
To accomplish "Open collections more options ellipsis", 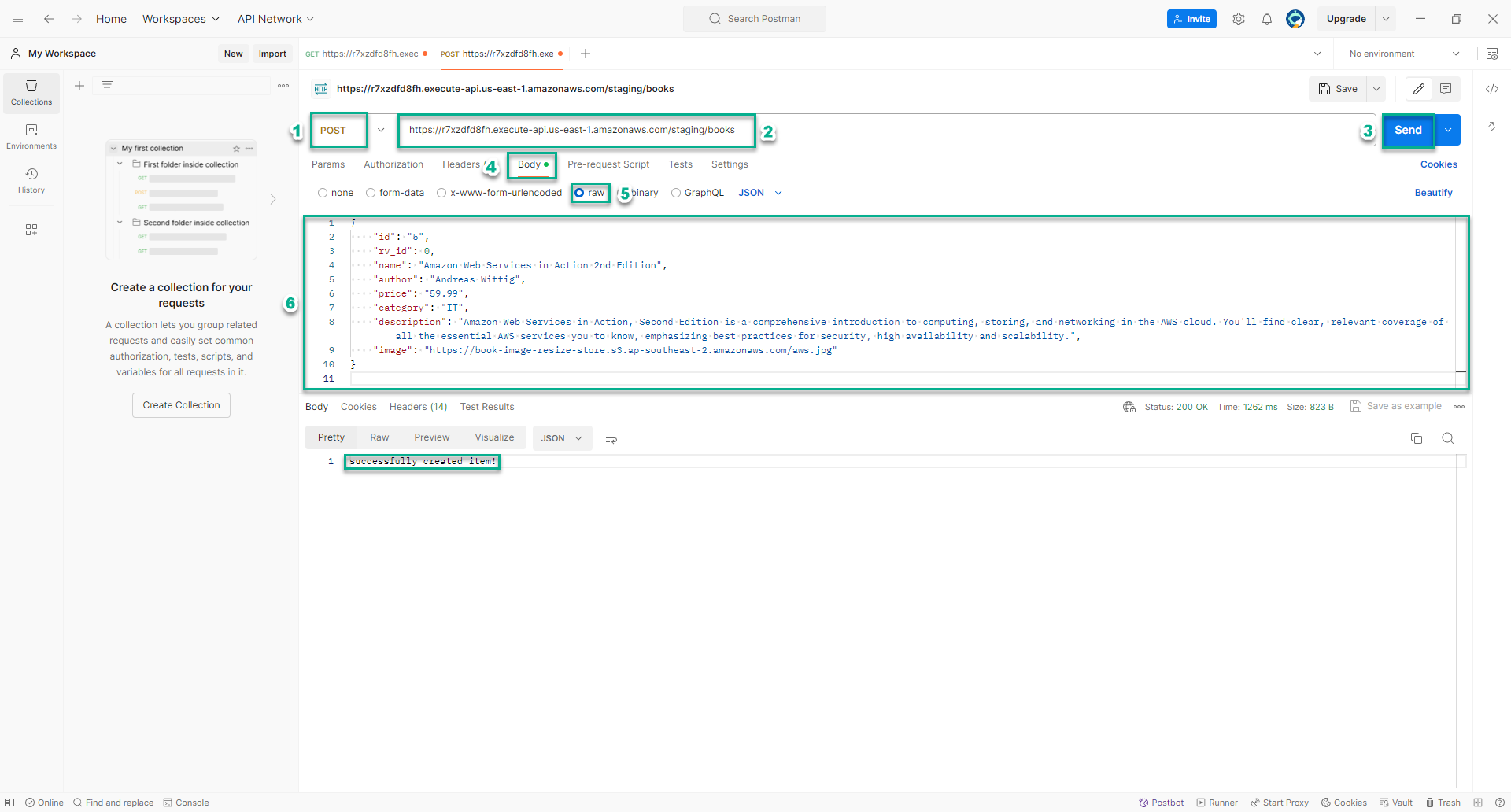I will pyautogui.click(x=283, y=86).
